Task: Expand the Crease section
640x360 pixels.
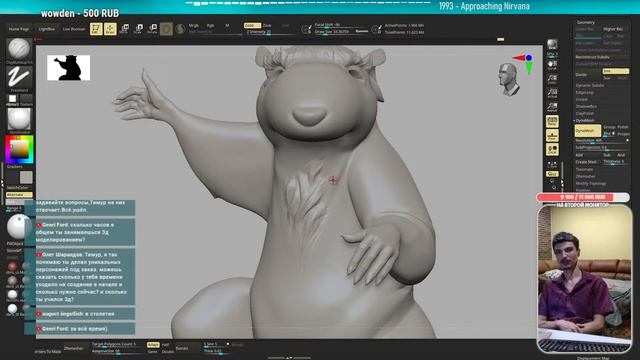Action: coord(582,100)
